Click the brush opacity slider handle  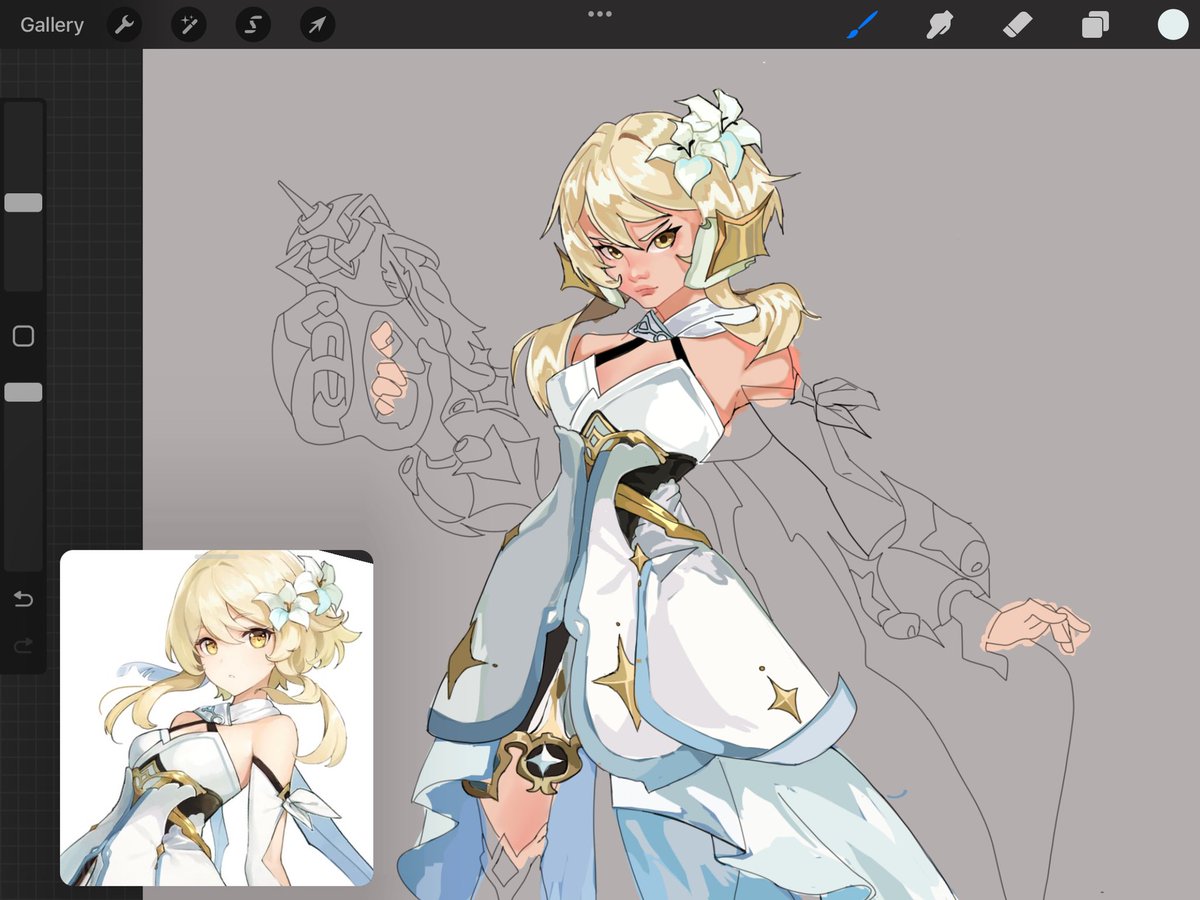23,392
